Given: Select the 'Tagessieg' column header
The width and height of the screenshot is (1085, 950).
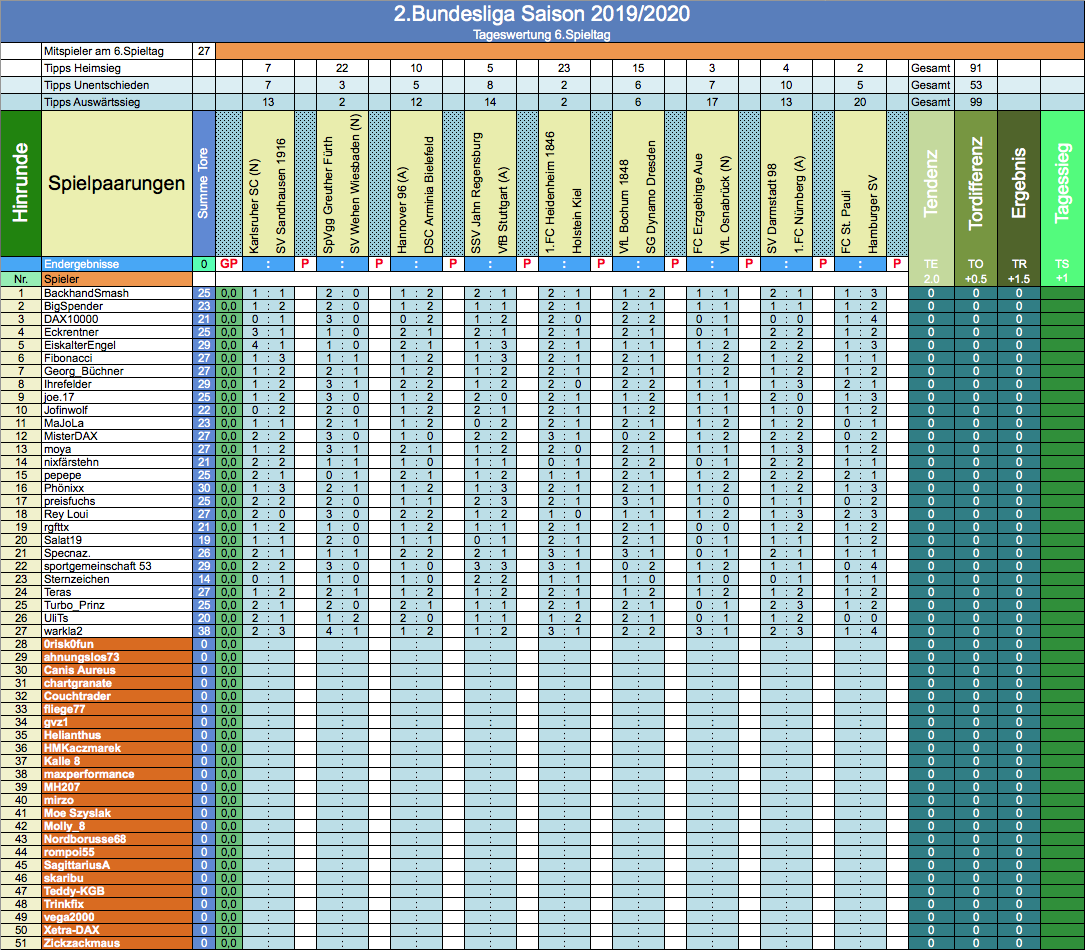Looking at the screenshot, I should coord(1062,183).
